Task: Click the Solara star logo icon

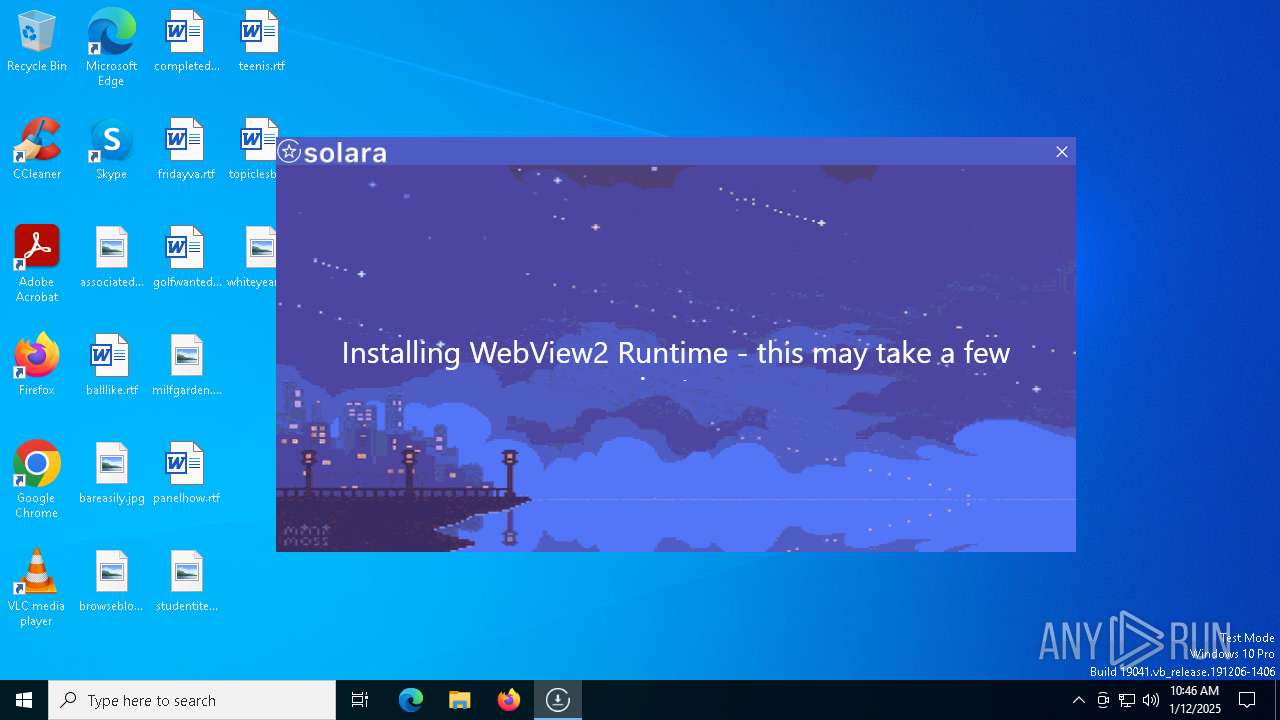Action: click(x=289, y=152)
